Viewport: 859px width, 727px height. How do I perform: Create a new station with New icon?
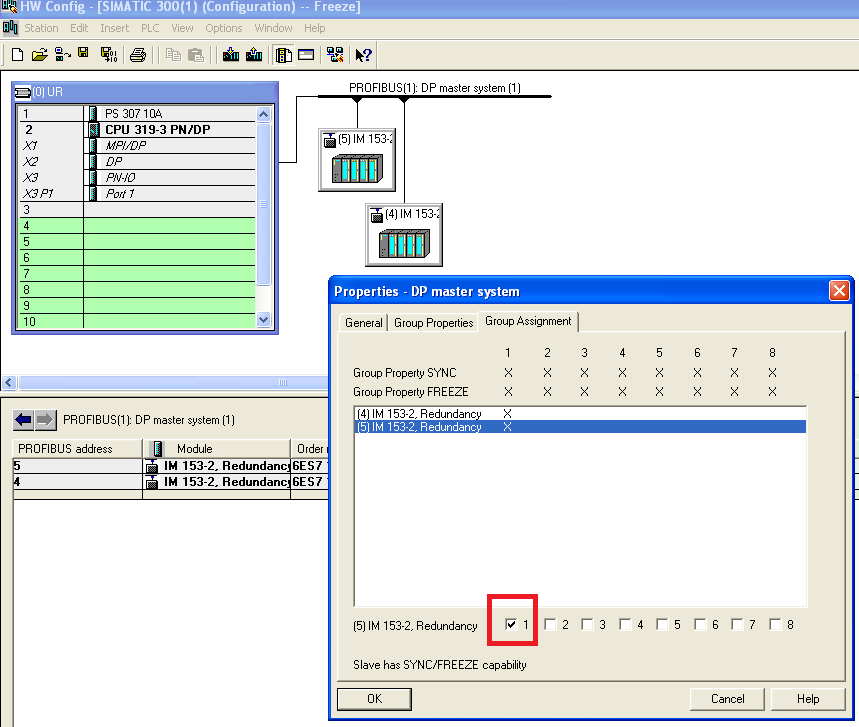point(17,55)
